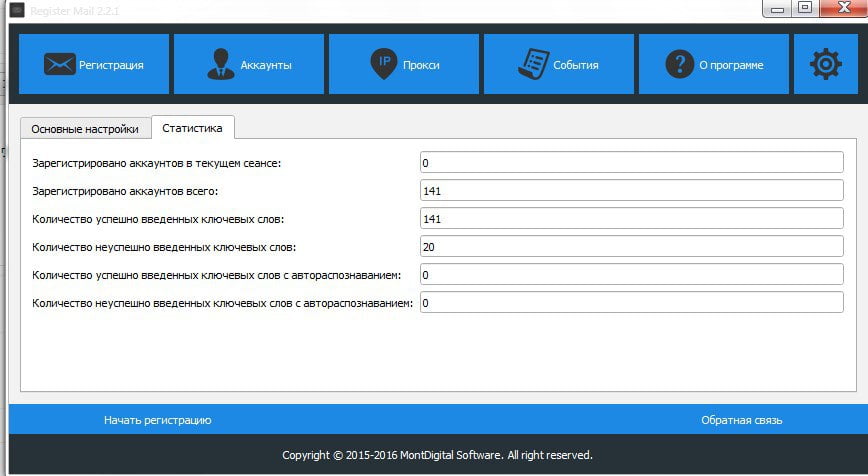Click Начать регистрацию button
The height and width of the screenshot is (476, 868).
click(x=157, y=420)
